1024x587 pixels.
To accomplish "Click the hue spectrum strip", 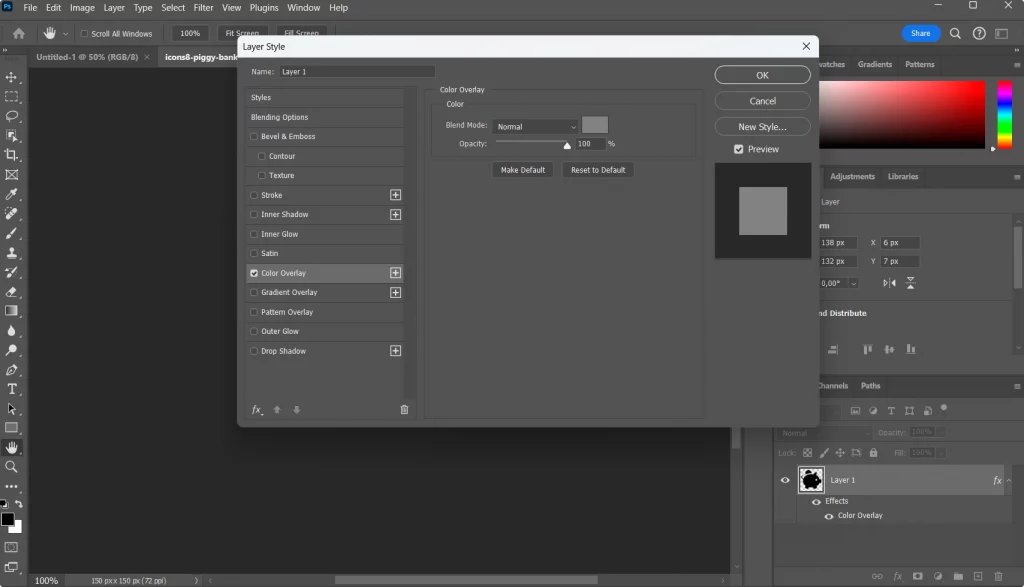I will click(1004, 115).
